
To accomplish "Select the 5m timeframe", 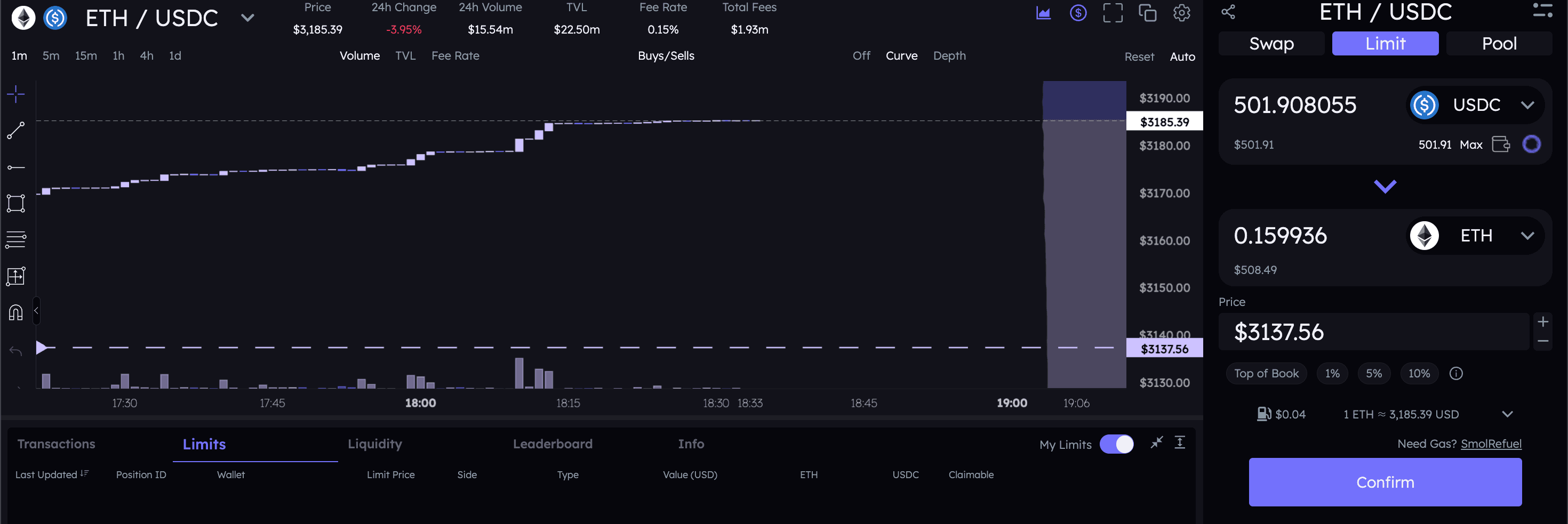I will point(51,55).
